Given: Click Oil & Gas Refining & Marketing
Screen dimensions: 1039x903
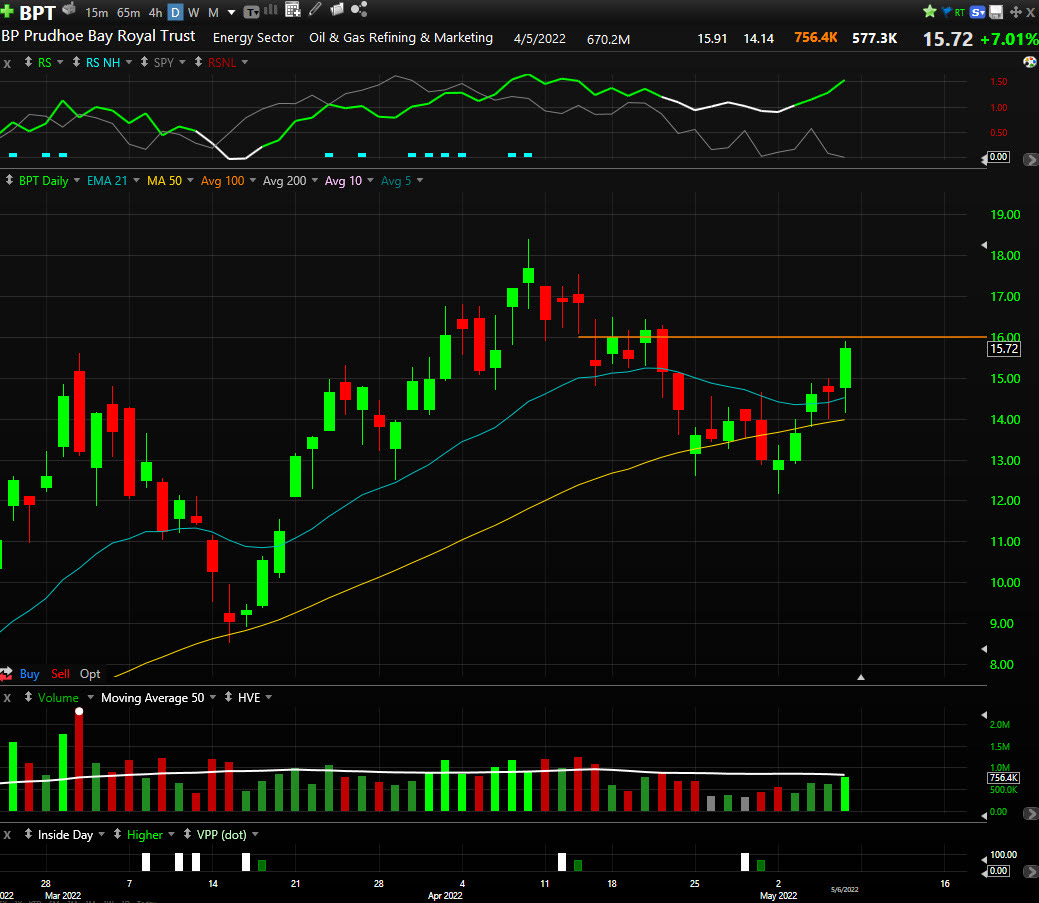Looking at the screenshot, I should [401, 38].
